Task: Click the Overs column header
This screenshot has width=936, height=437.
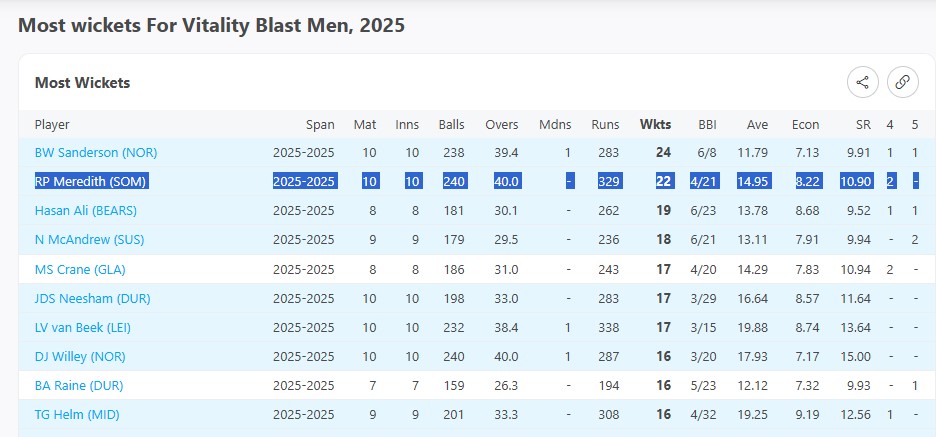Action: [501, 125]
